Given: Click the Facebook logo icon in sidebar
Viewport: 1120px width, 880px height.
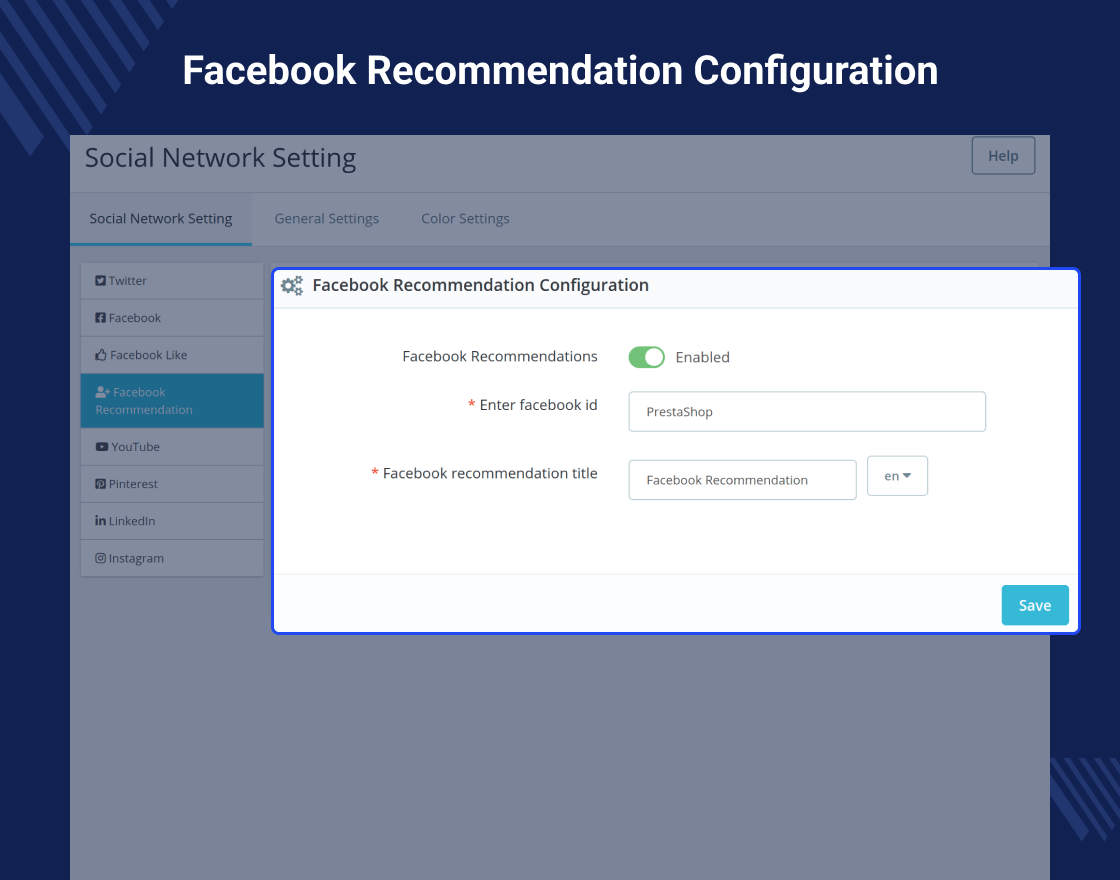Looking at the screenshot, I should (x=101, y=318).
